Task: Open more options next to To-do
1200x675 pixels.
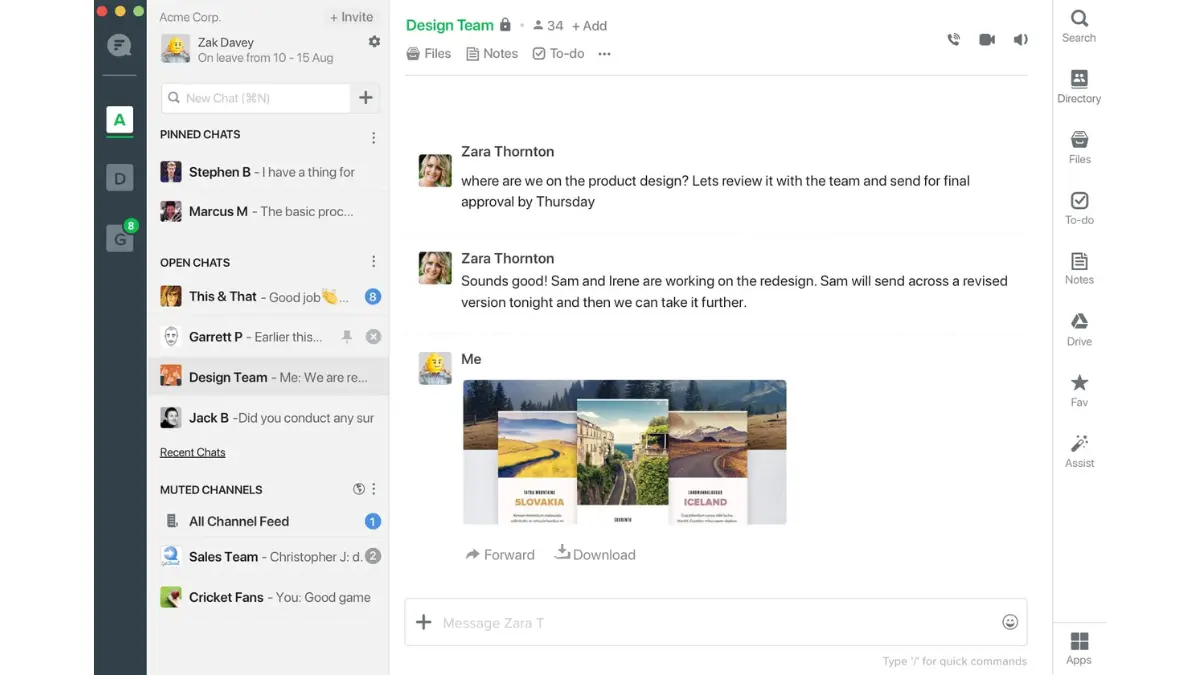Action: tap(604, 54)
